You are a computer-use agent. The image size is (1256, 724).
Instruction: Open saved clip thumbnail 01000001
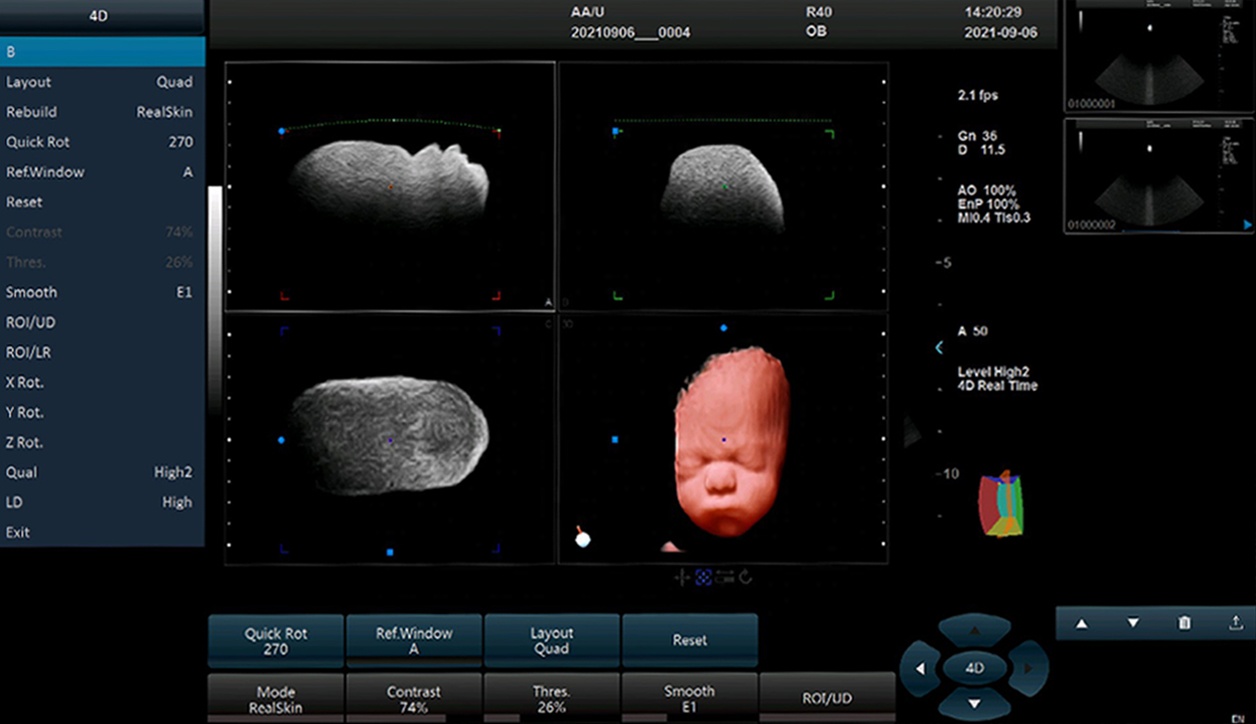1158,57
